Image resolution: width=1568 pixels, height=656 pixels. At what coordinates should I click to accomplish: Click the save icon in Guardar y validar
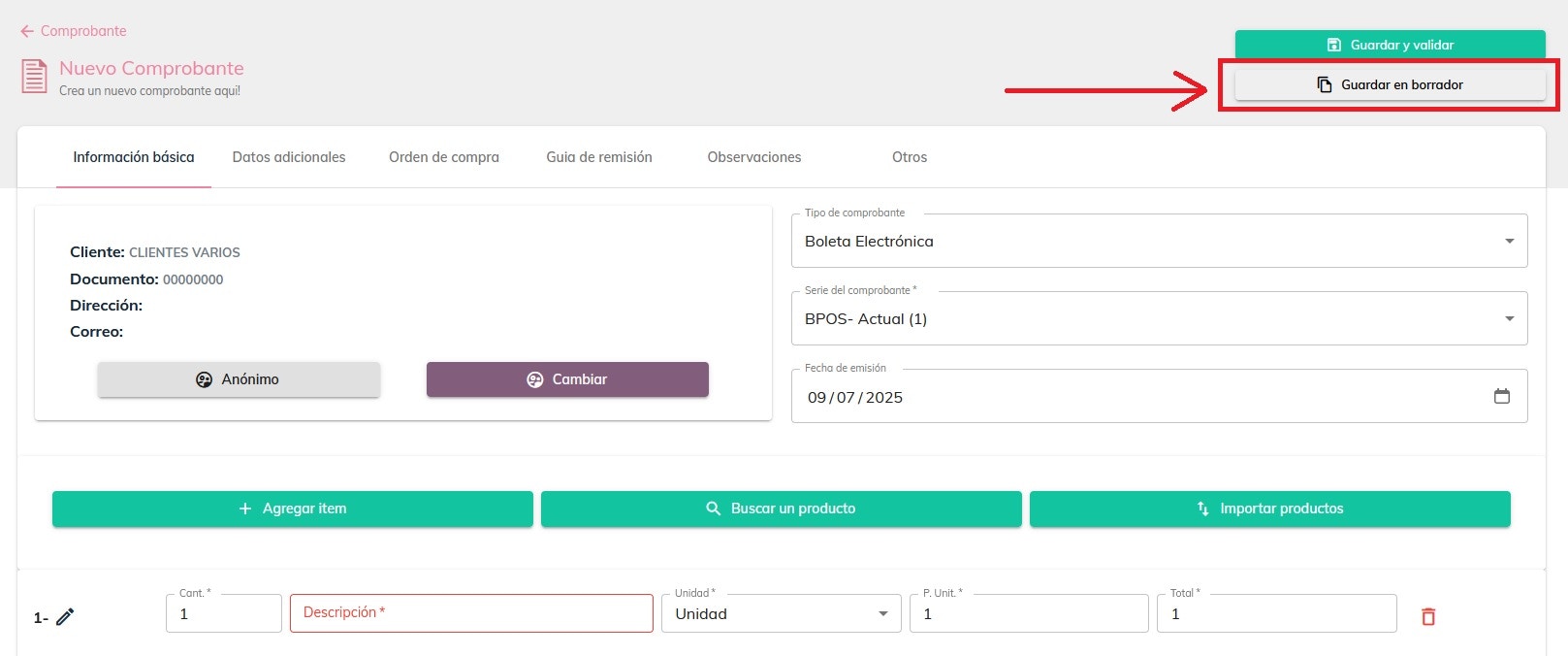pos(1334,45)
